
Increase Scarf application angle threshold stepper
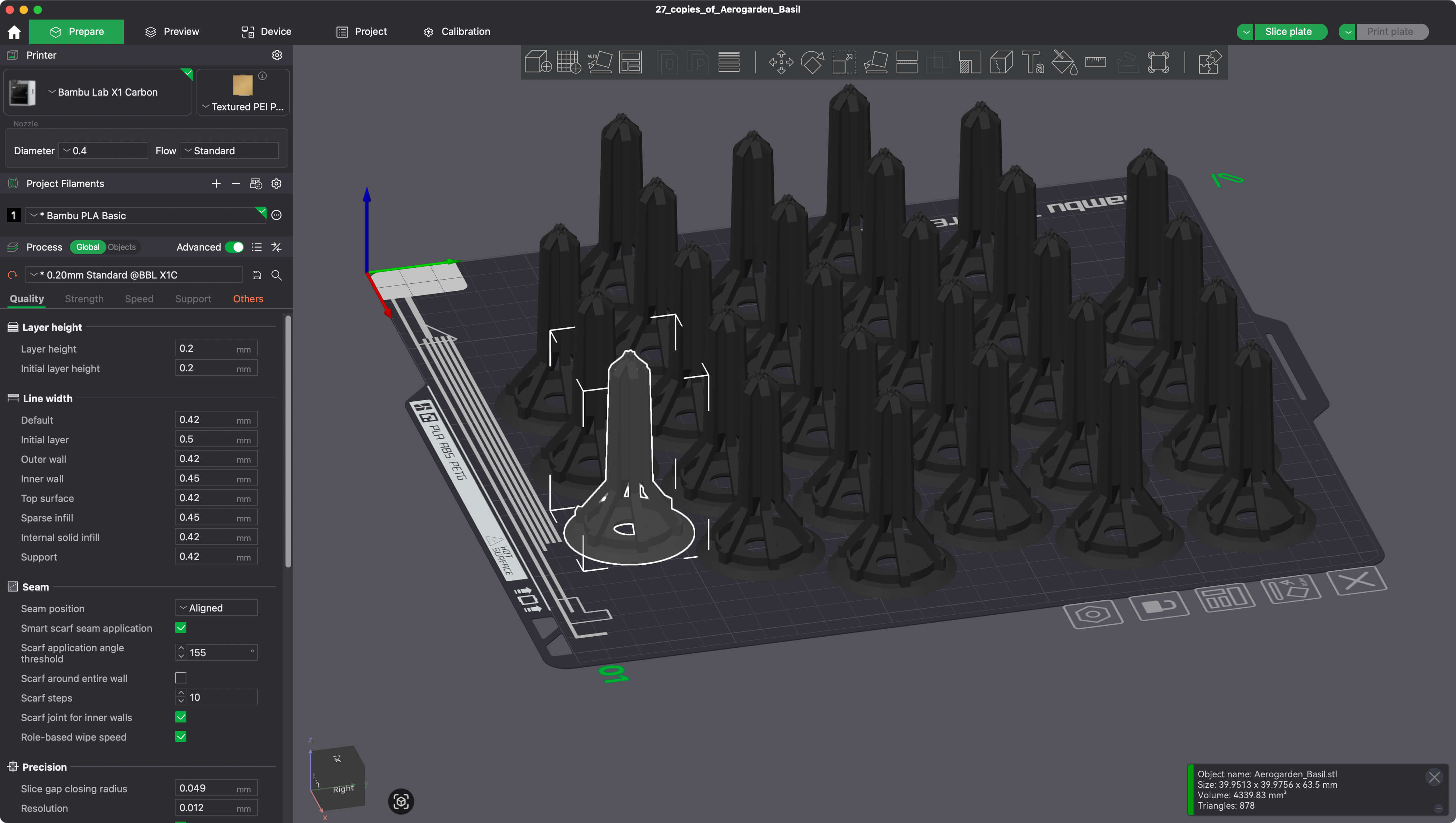tap(181, 648)
